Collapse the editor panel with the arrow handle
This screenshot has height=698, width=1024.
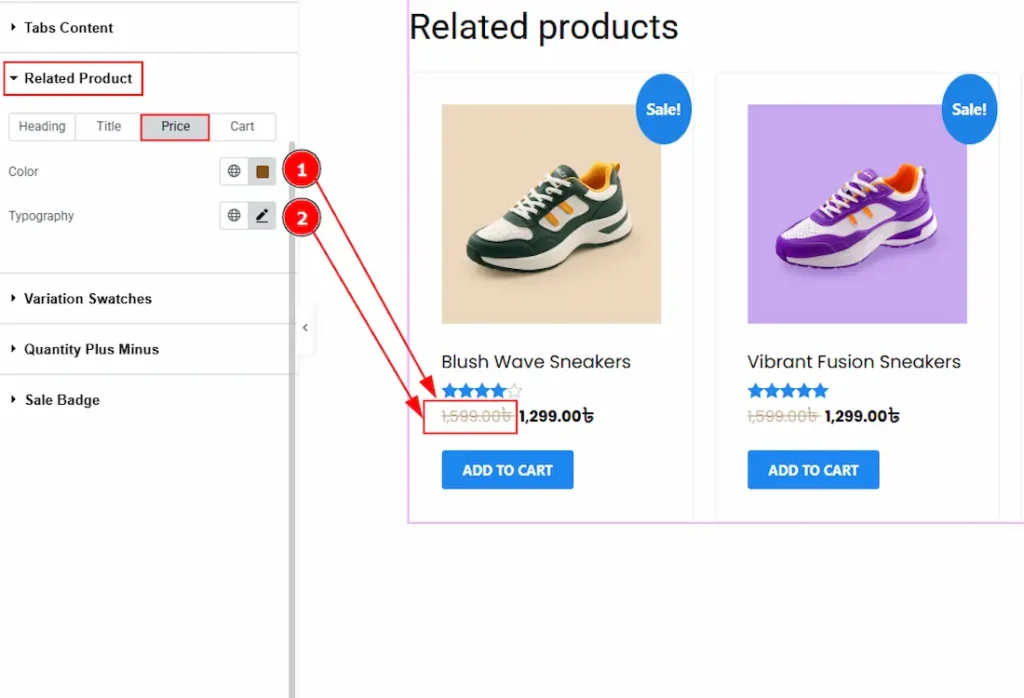(305, 327)
